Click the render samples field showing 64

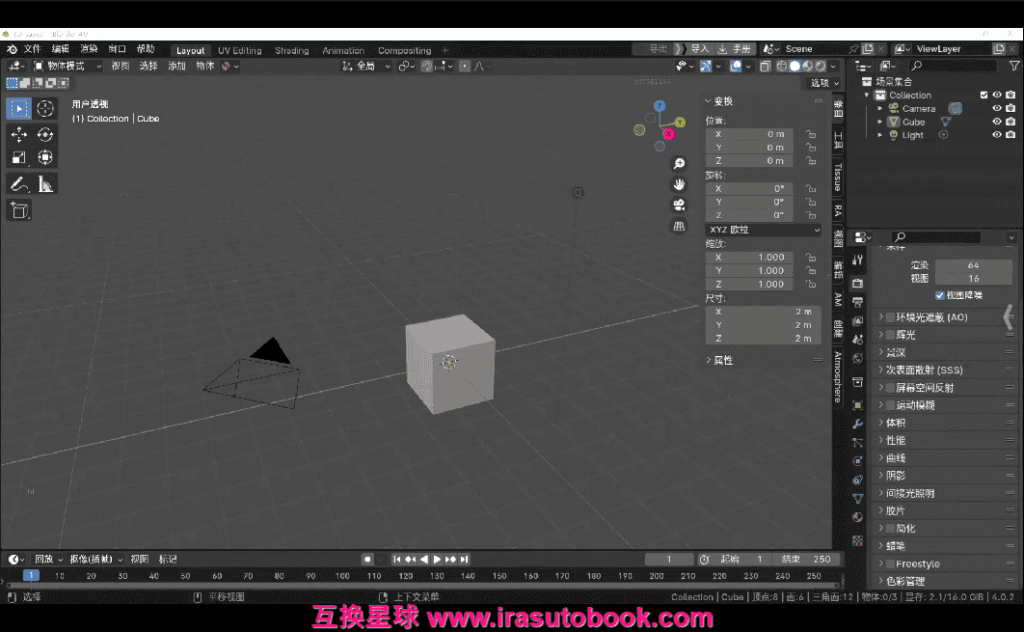click(x=974, y=265)
